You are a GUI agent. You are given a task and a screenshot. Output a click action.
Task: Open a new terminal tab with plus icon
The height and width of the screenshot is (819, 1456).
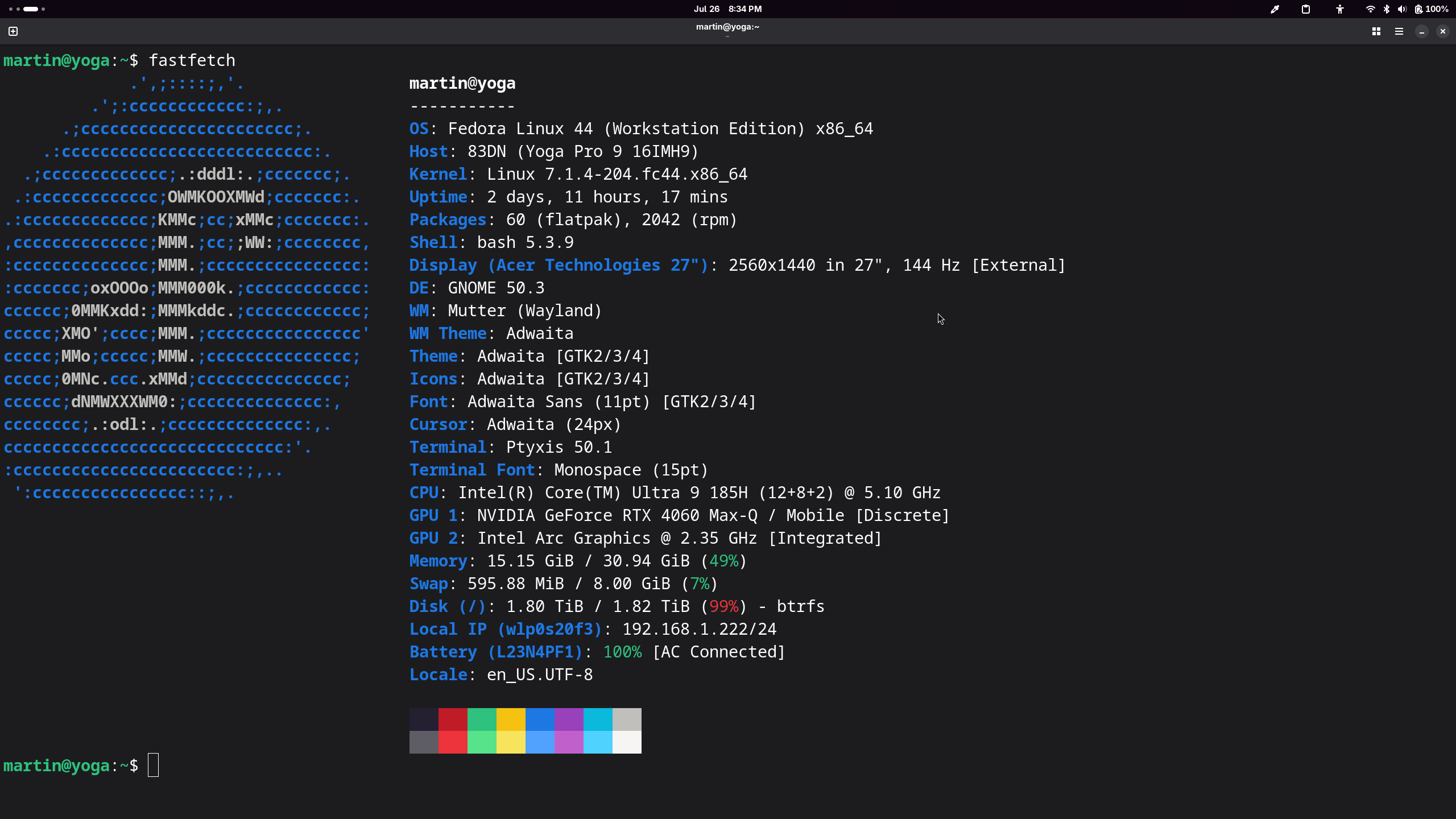click(13, 31)
